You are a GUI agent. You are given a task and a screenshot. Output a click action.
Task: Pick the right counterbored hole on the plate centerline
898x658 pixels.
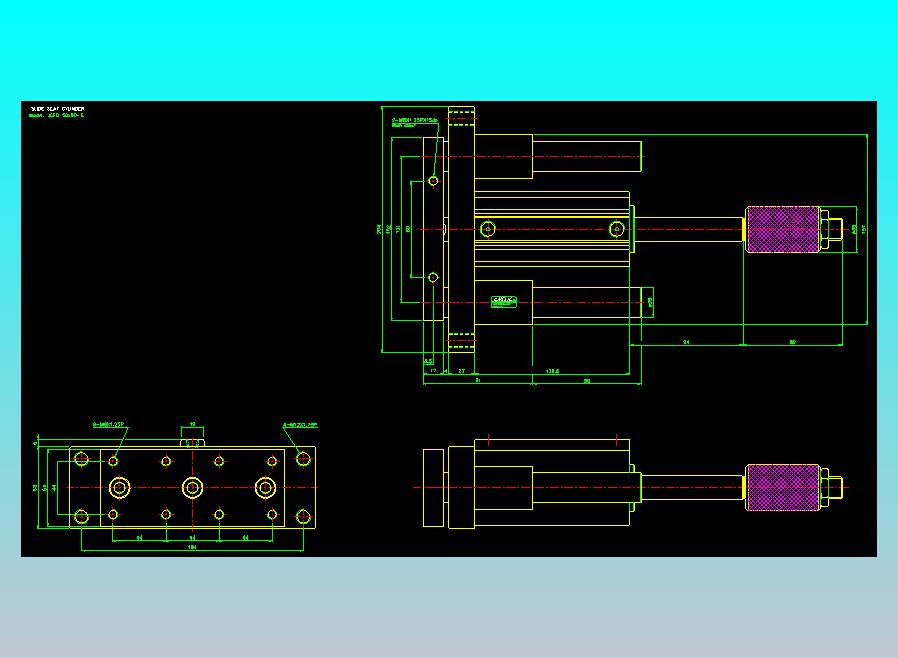point(266,488)
